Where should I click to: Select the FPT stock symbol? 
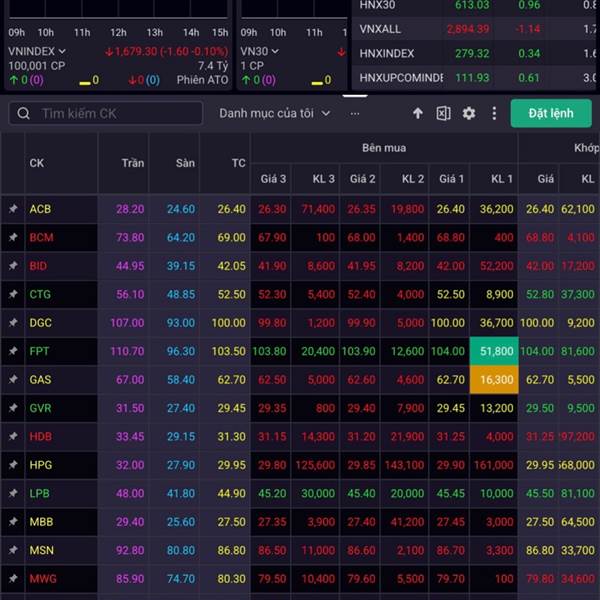39,351
